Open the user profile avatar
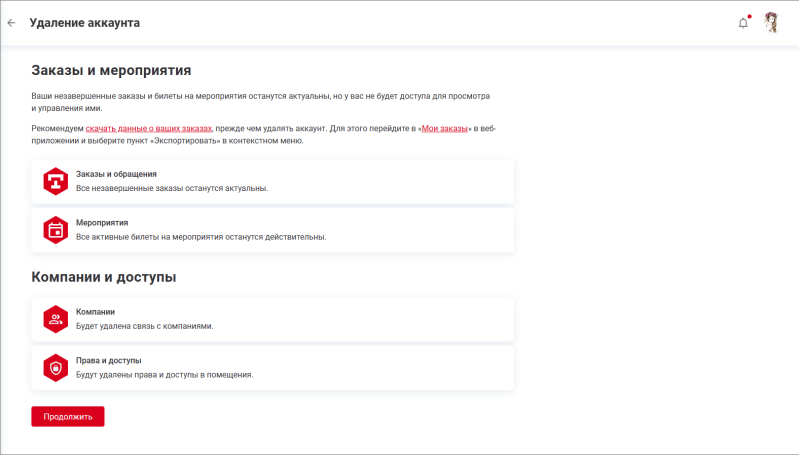 pos(771,22)
